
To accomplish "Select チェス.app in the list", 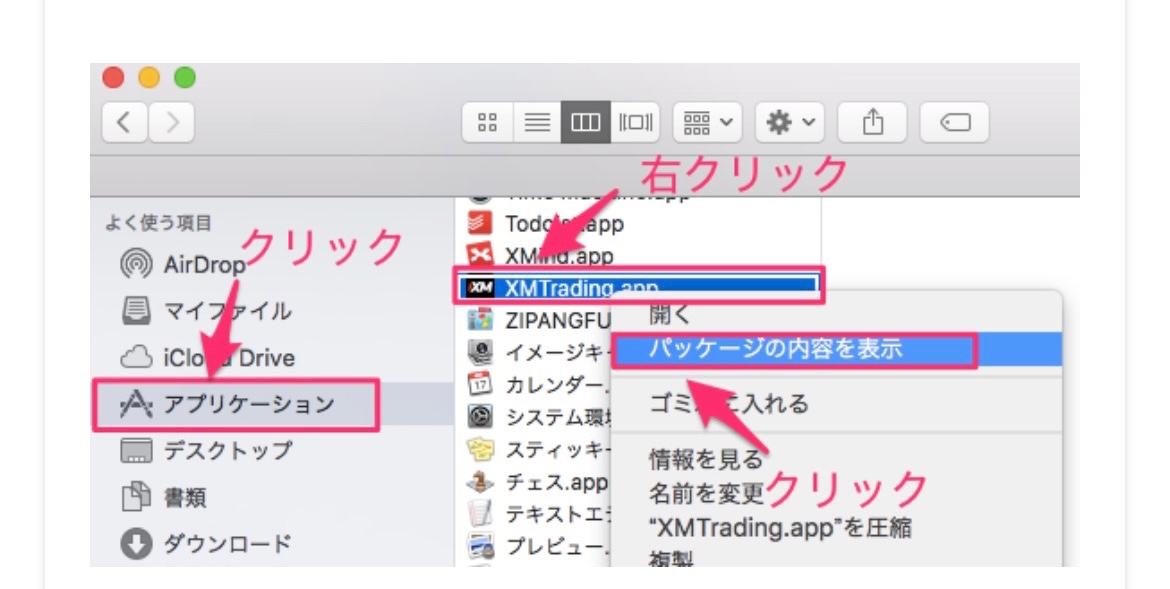I will coord(557,482).
